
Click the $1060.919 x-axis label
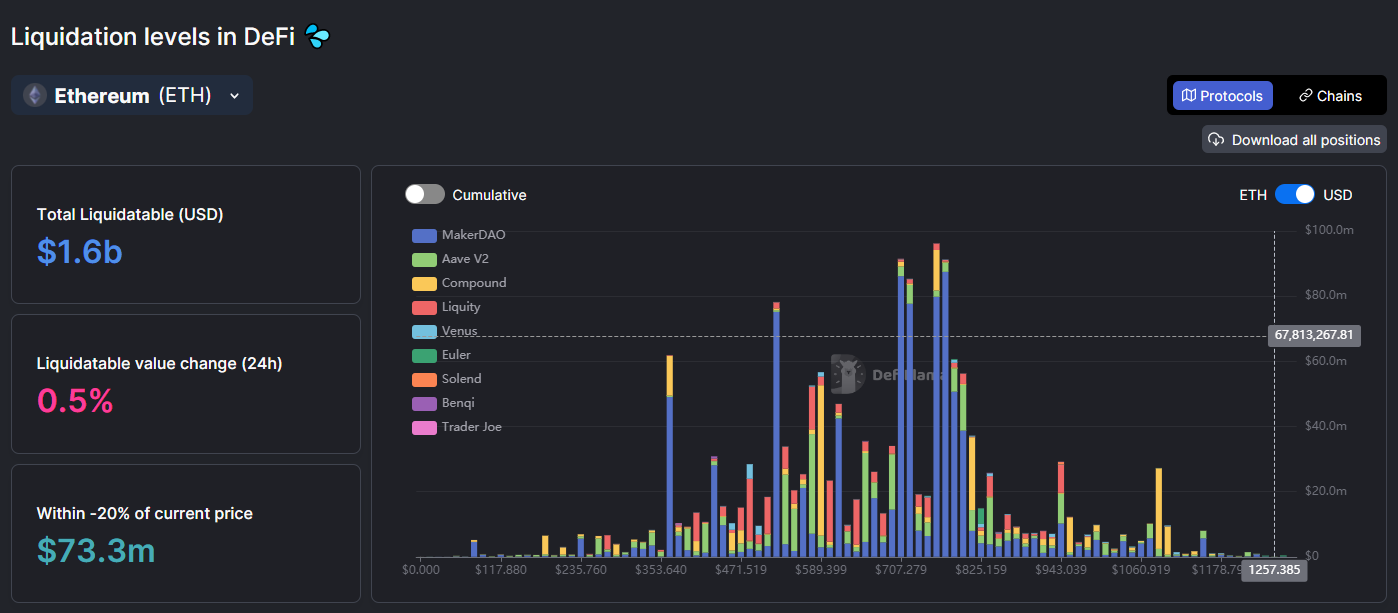pos(1141,570)
